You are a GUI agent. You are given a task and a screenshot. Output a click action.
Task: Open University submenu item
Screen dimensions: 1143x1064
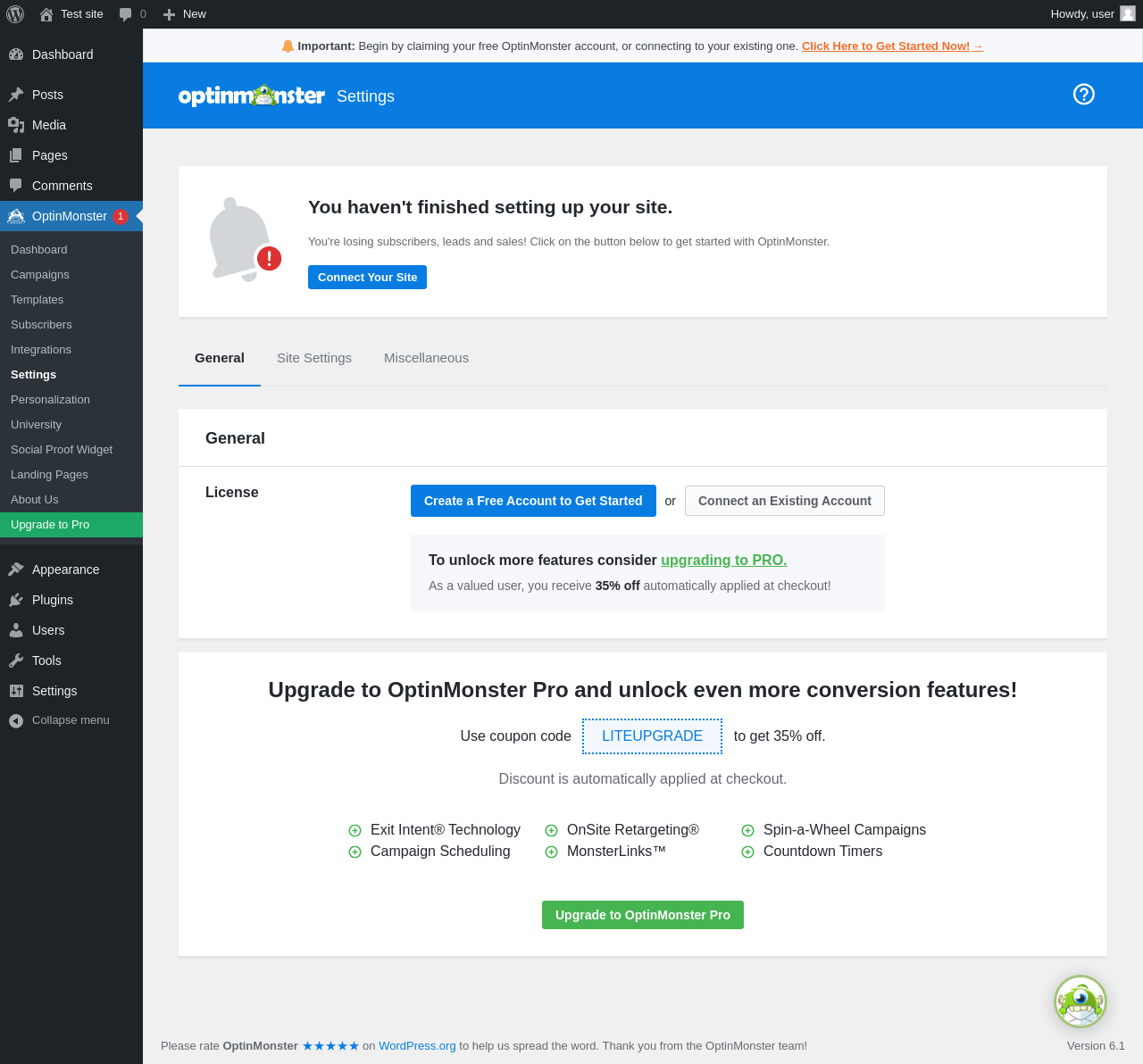(x=71, y=425)
